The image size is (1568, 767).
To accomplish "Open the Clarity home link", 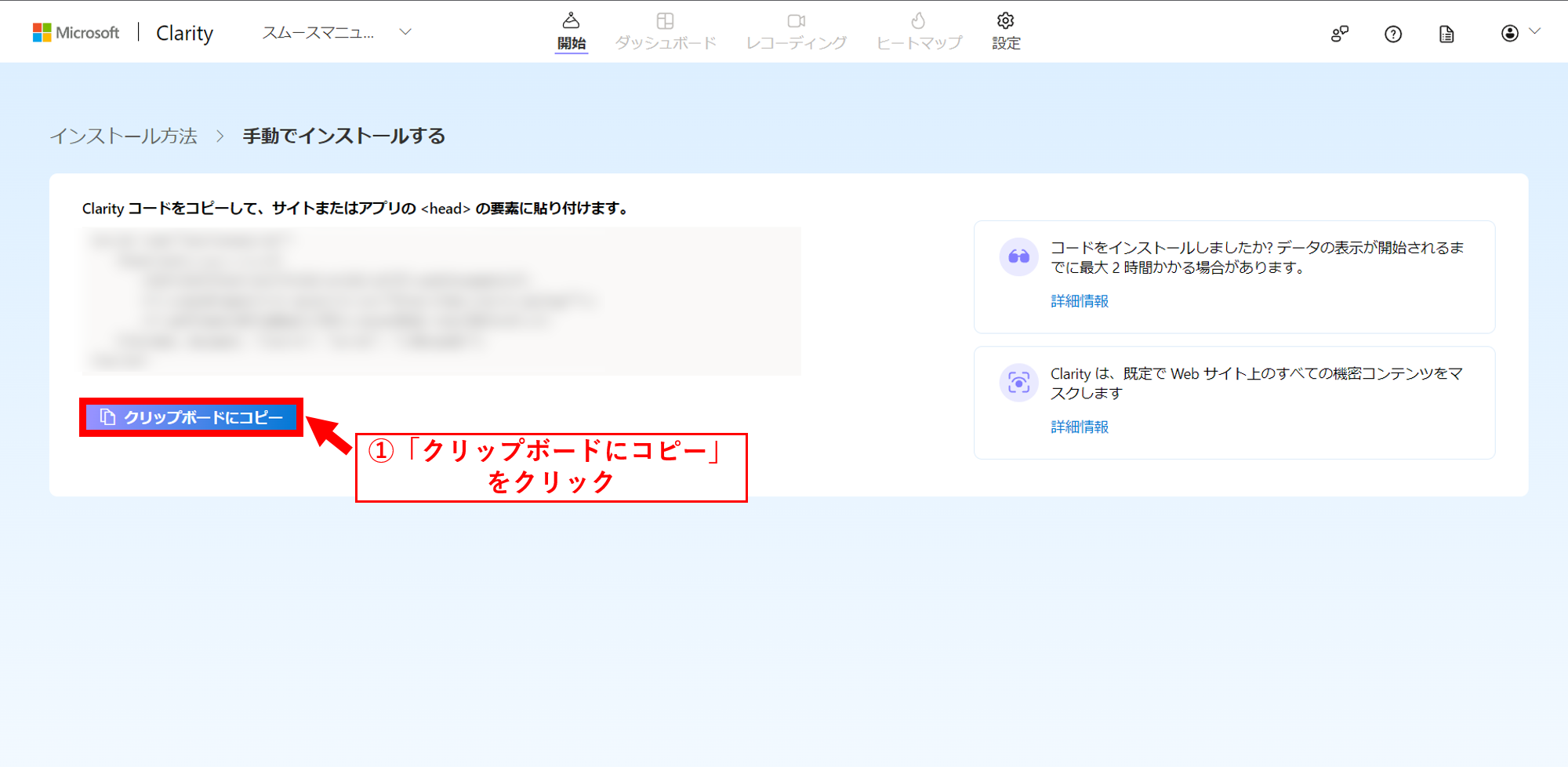I will click(x=184, y=33).
